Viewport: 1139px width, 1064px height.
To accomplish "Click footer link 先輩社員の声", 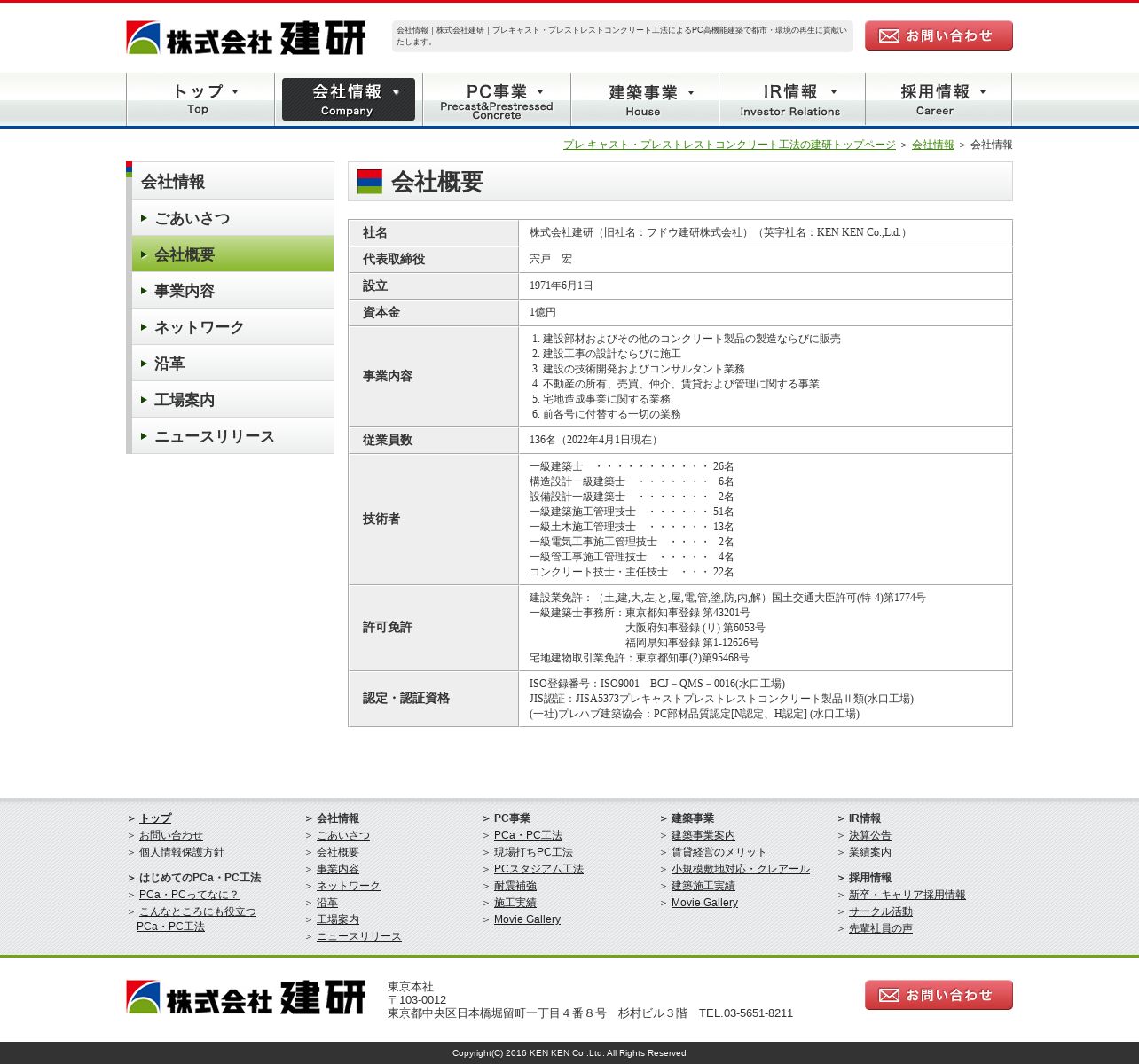I will 881,928.
